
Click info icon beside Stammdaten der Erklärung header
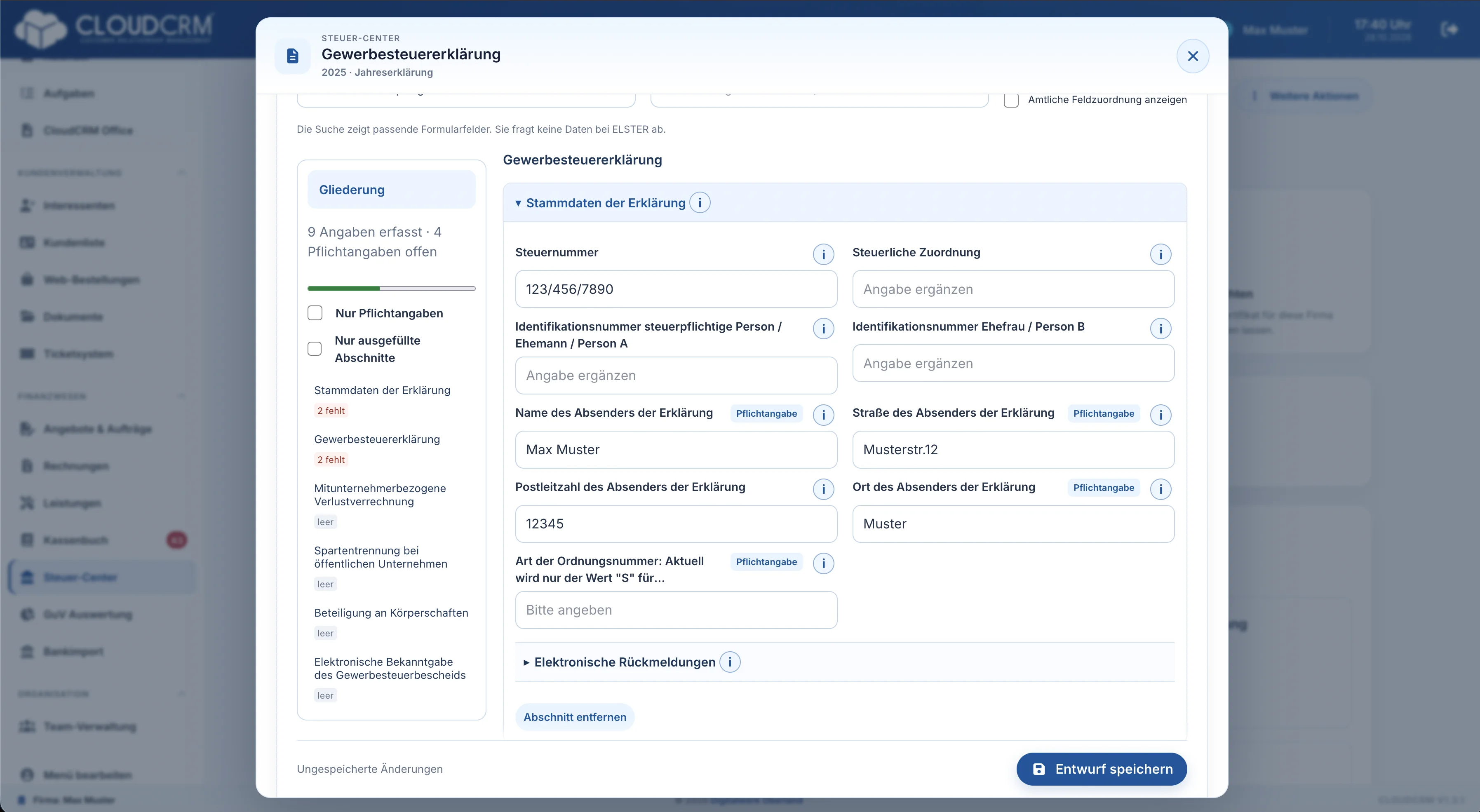tap(700, 203)
